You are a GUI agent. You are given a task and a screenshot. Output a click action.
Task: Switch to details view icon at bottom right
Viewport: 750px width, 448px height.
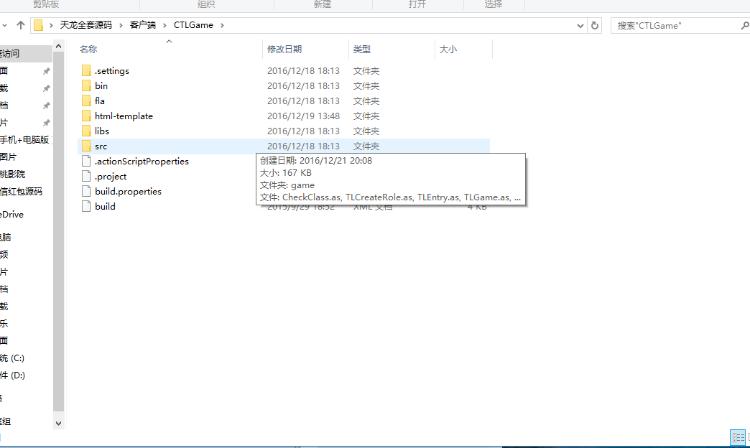(x=738, y=437)
